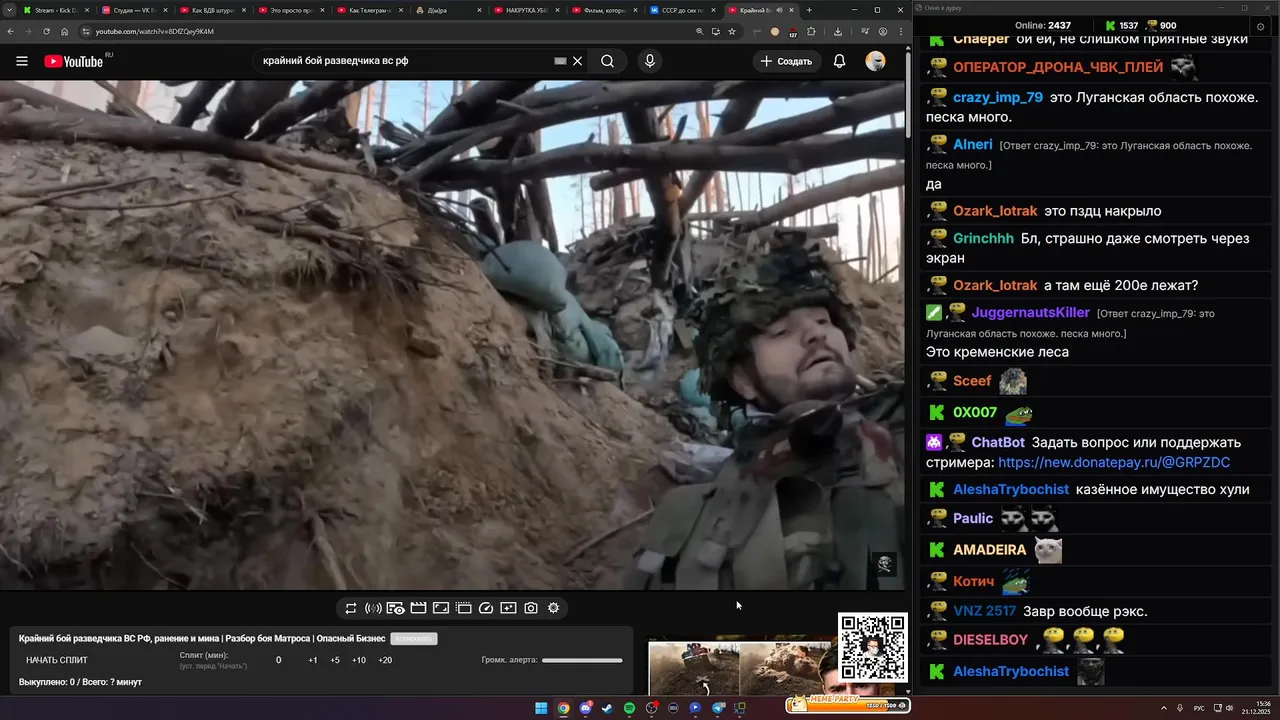Switch to Это просто browser tab
Image resolution: width=1280 pixels, height=720 pixels.
point(290,10)
